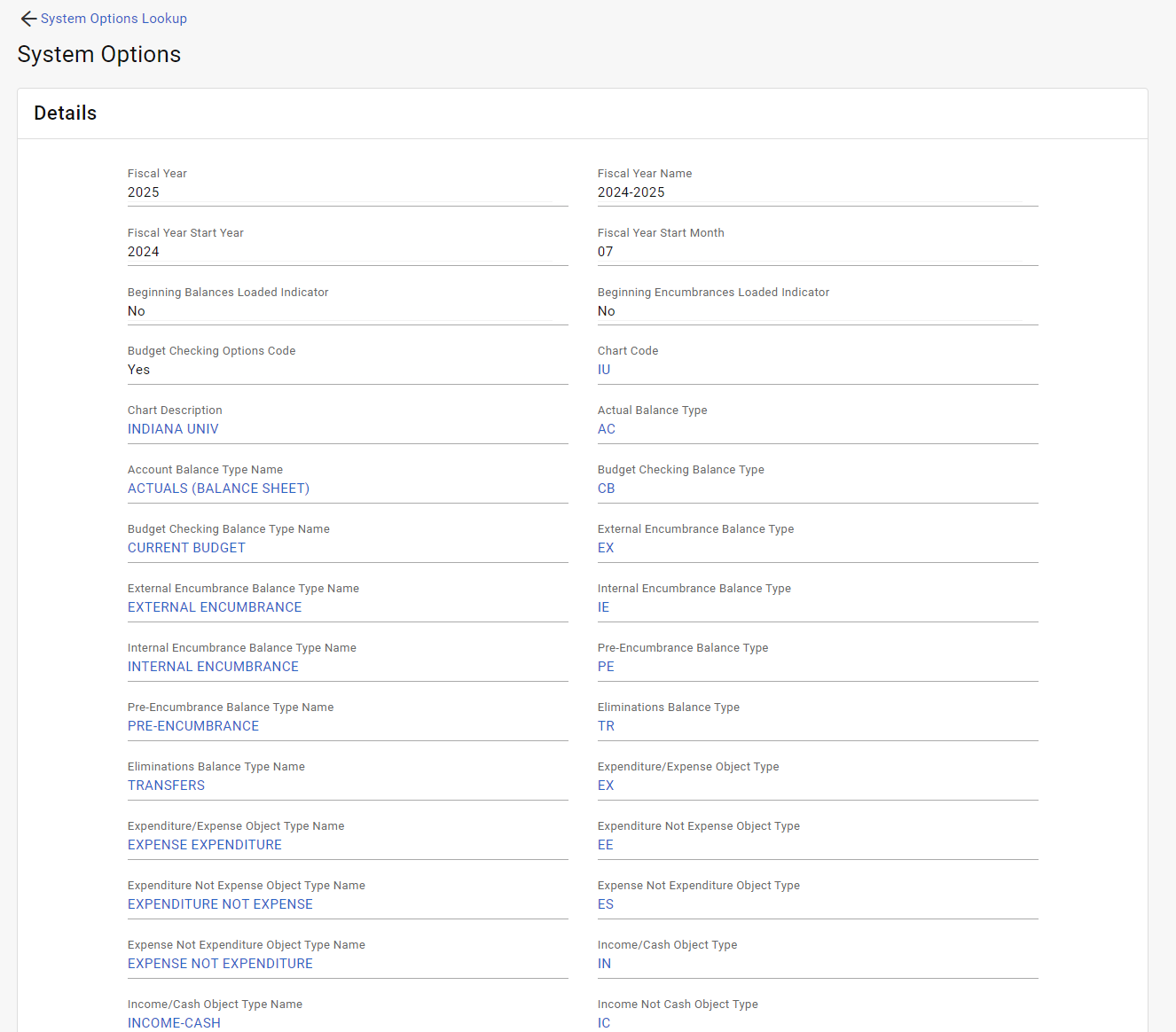The image size is (1176, 1032).
Task: Open EX under External Encumbrance Balance Type
Action: (x=606, y=548)
